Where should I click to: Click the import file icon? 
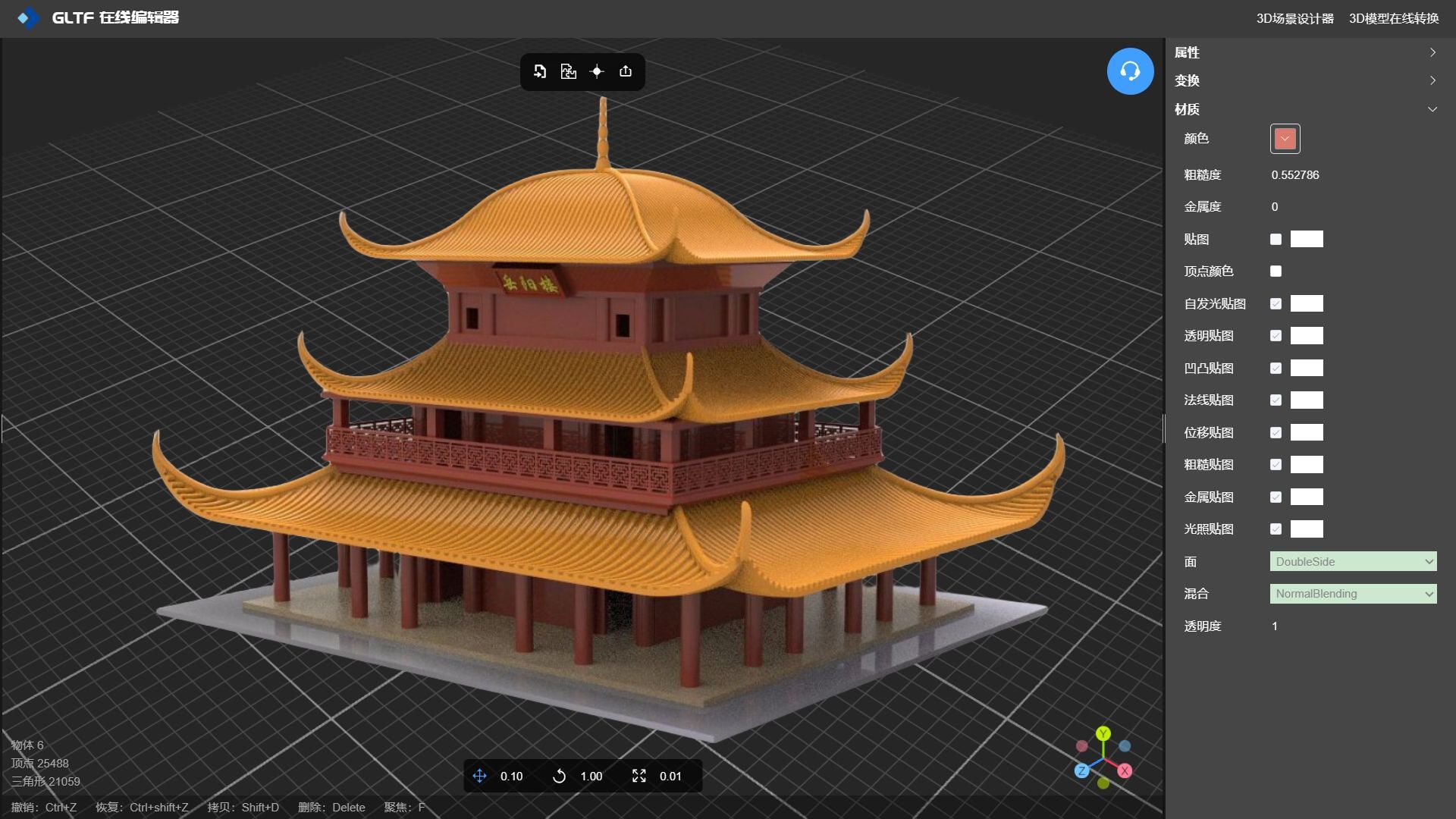tap(540, 71)
